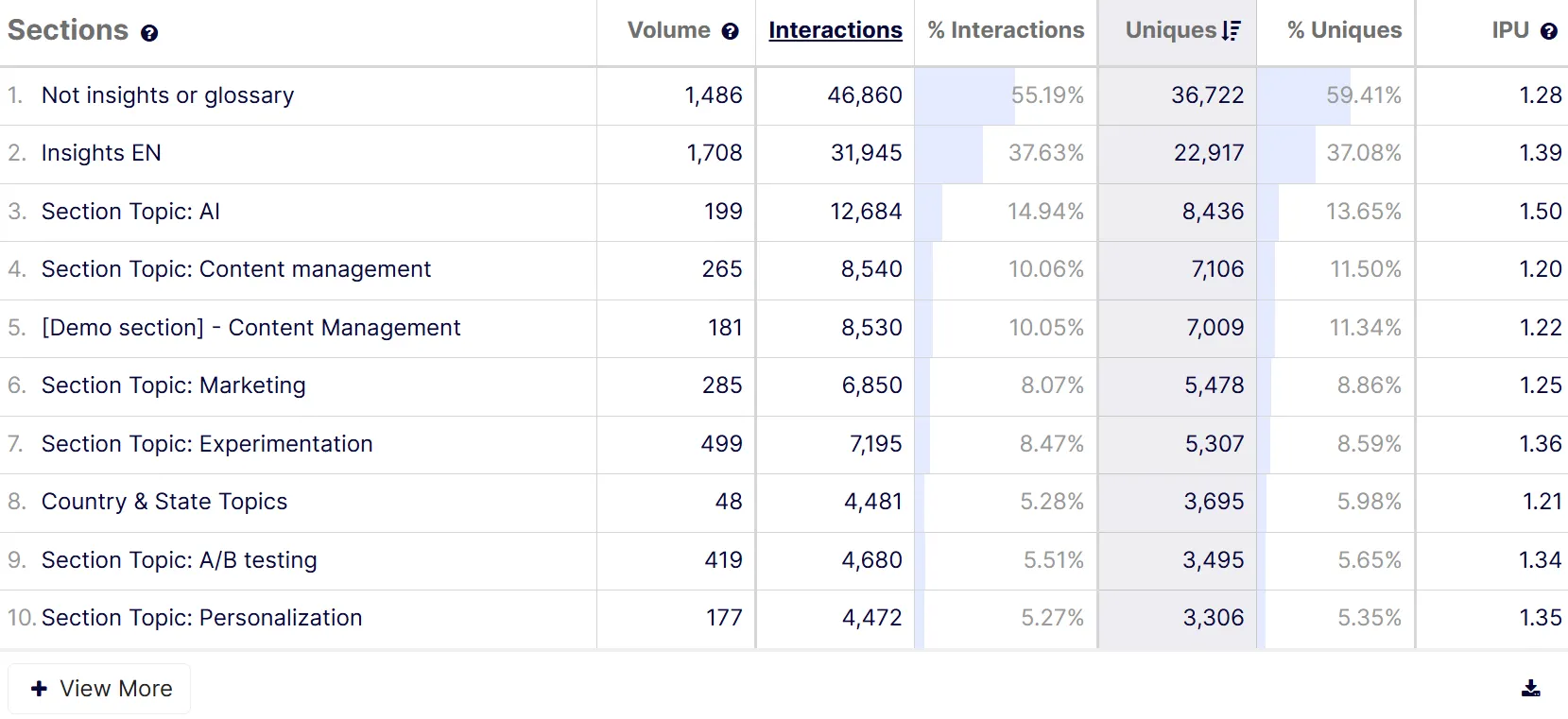Click the IPU column header text
The width and height of the screenshot is (1568, 719).
(x=1510, y=30)
